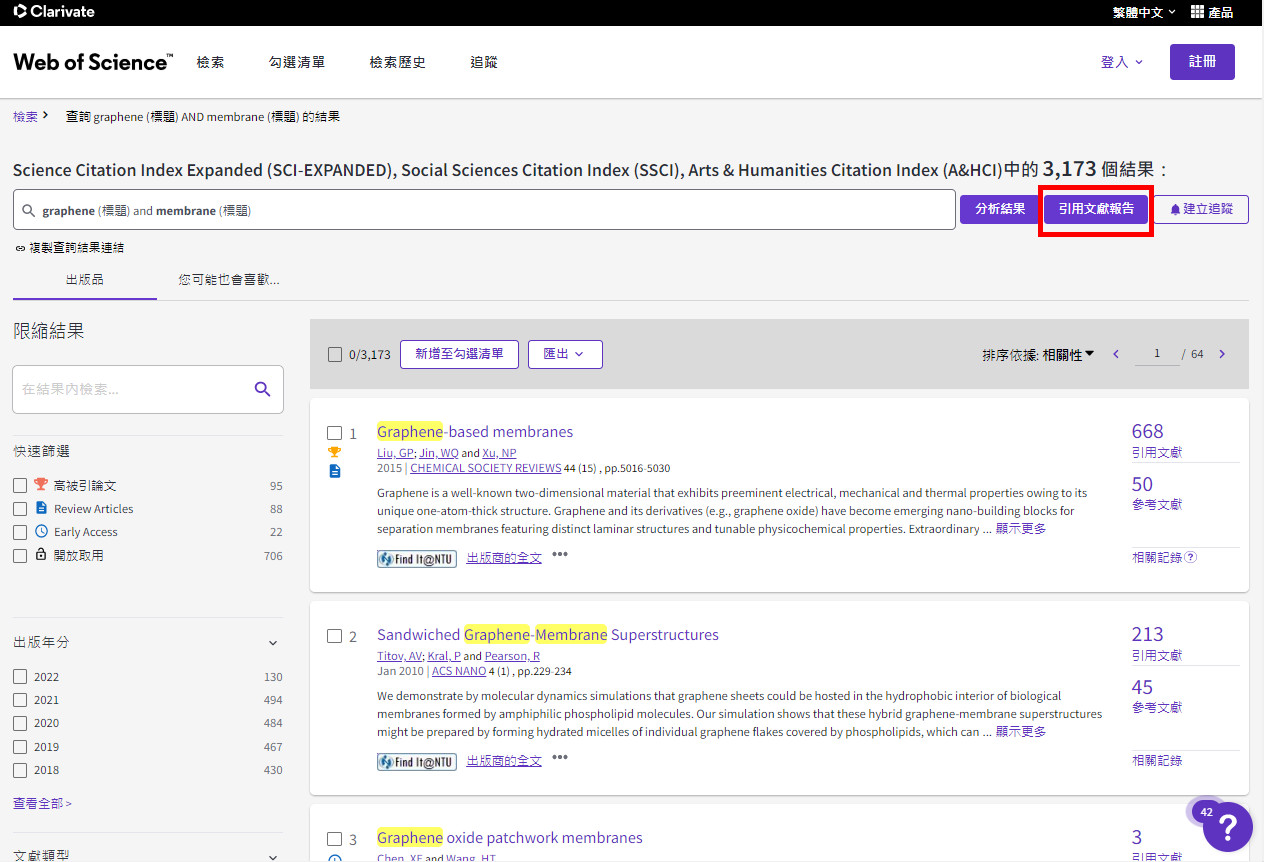
Task: Click author Liu, GP
Action: [394, 453]
